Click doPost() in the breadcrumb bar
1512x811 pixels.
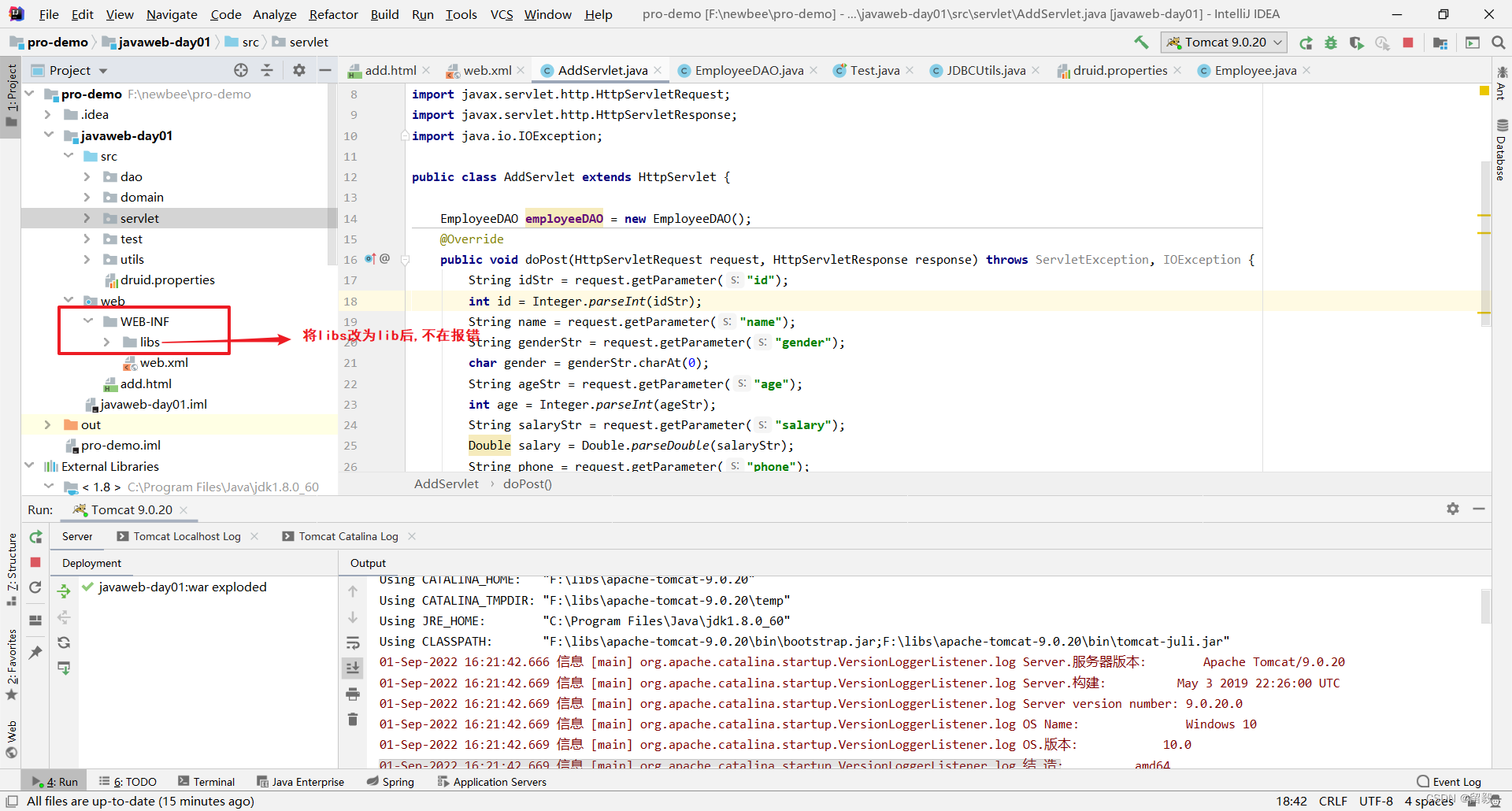pos(528,483)
